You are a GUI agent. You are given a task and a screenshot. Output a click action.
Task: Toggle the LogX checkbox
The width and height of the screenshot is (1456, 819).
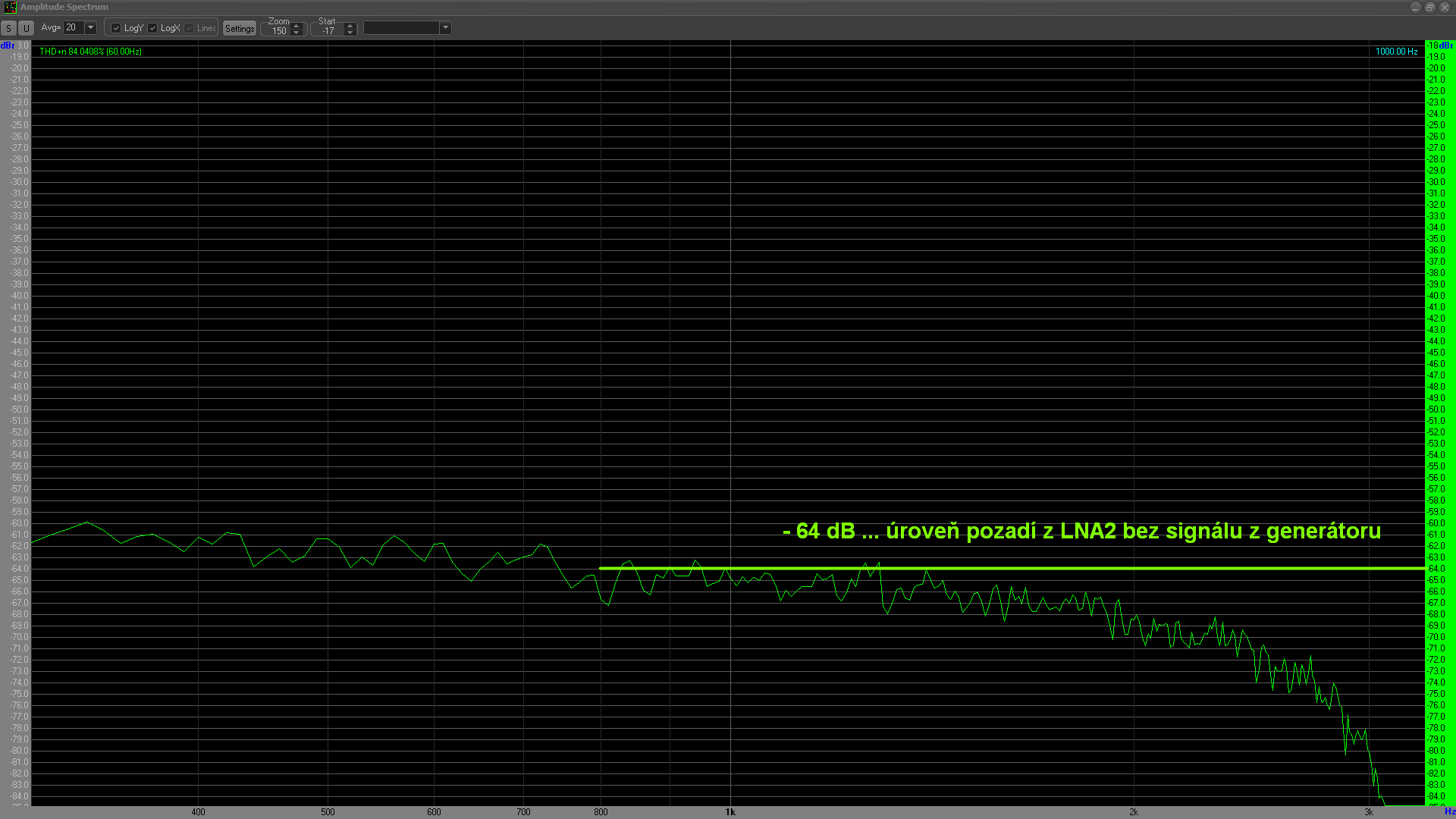pos(152,28)
